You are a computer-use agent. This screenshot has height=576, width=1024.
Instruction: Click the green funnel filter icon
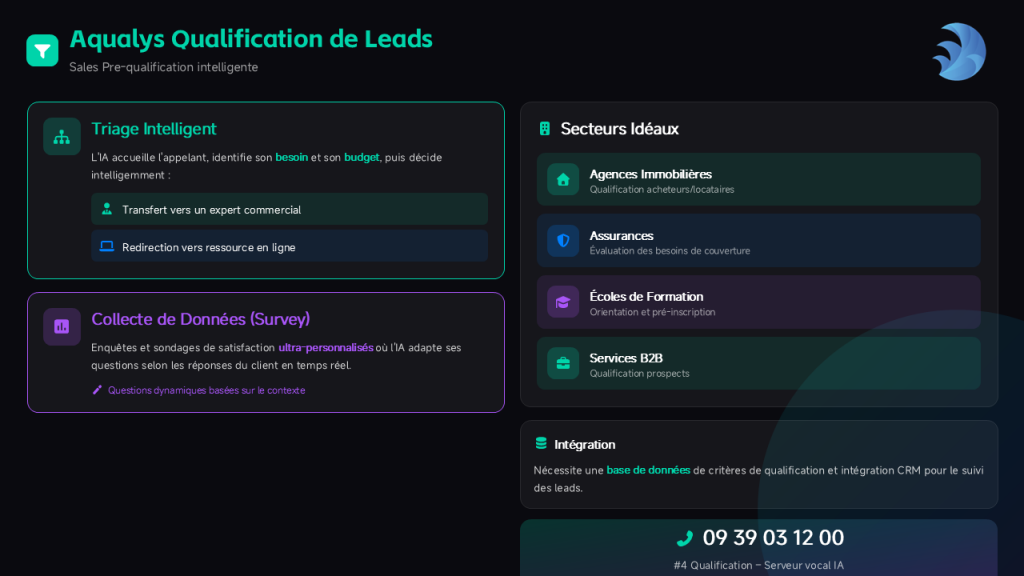point(42,50)
